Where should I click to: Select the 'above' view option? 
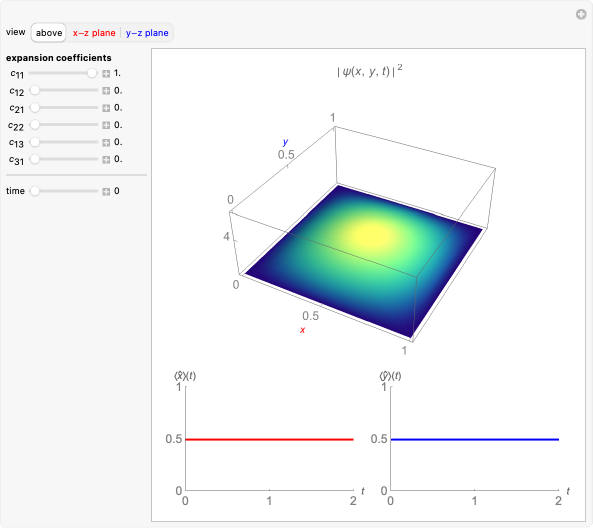click(x=49, y=33)
